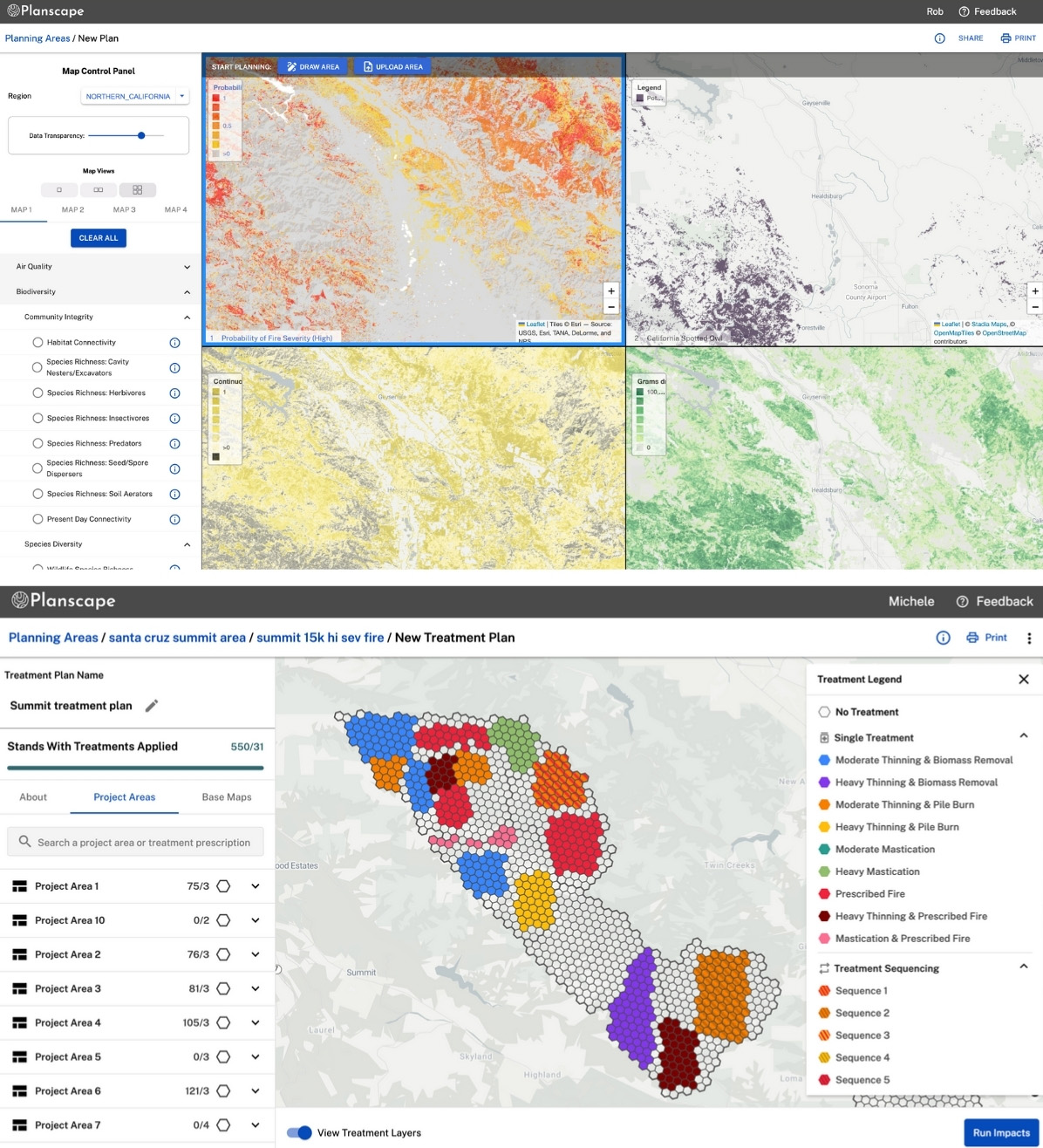The image size is (1043, 1148).
Task: Open info for Present Day Connectivity
Action: [174, 519]
